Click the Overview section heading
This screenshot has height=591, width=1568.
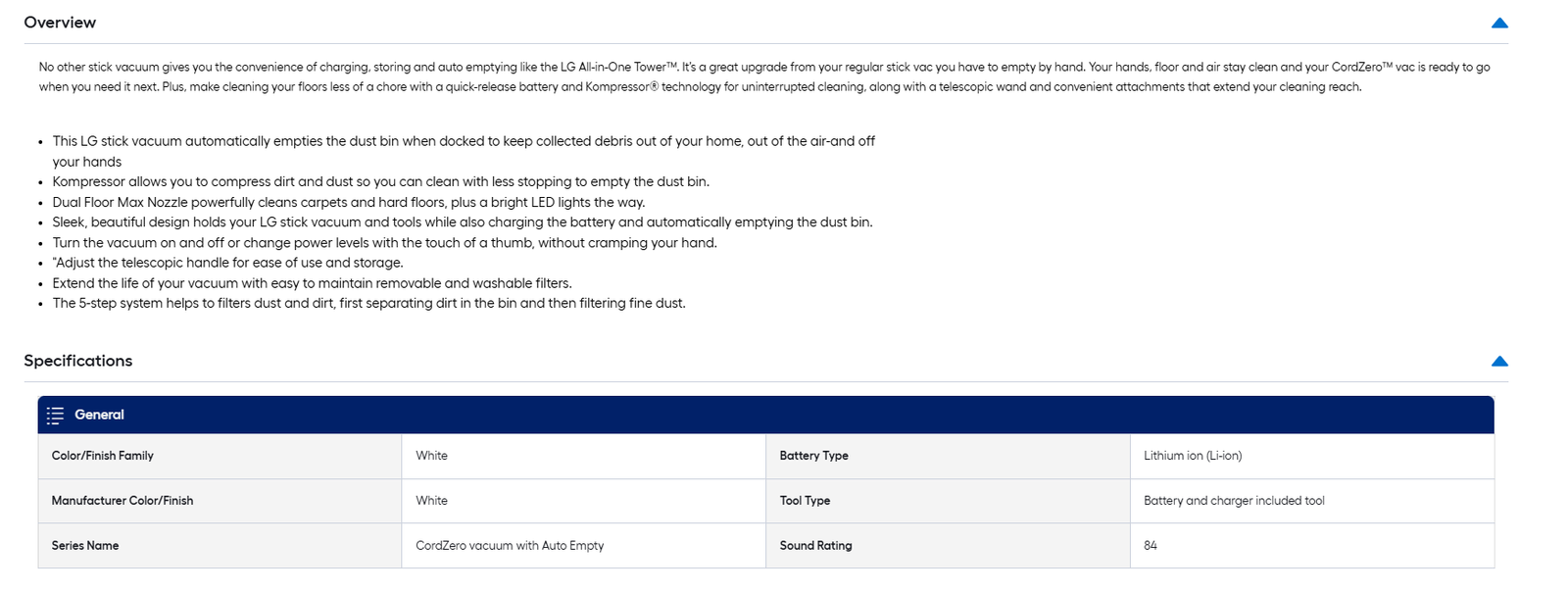click(60, 23)
